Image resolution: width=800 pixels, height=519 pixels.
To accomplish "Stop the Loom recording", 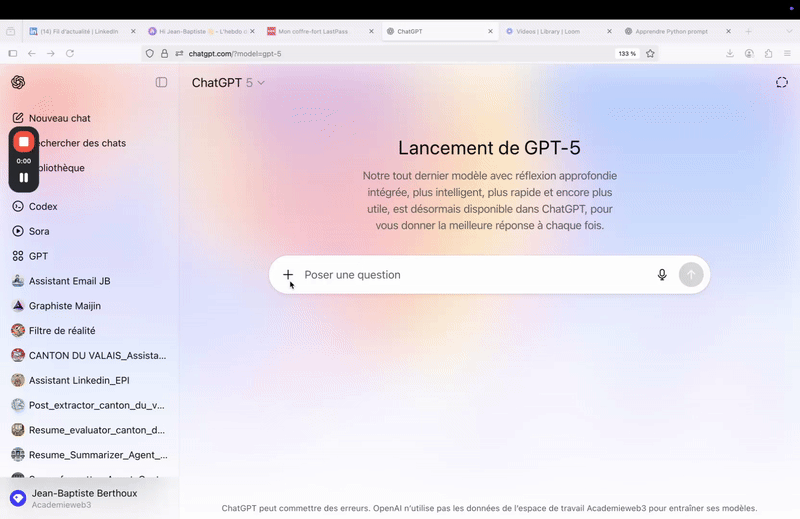I will pos(23,142).
